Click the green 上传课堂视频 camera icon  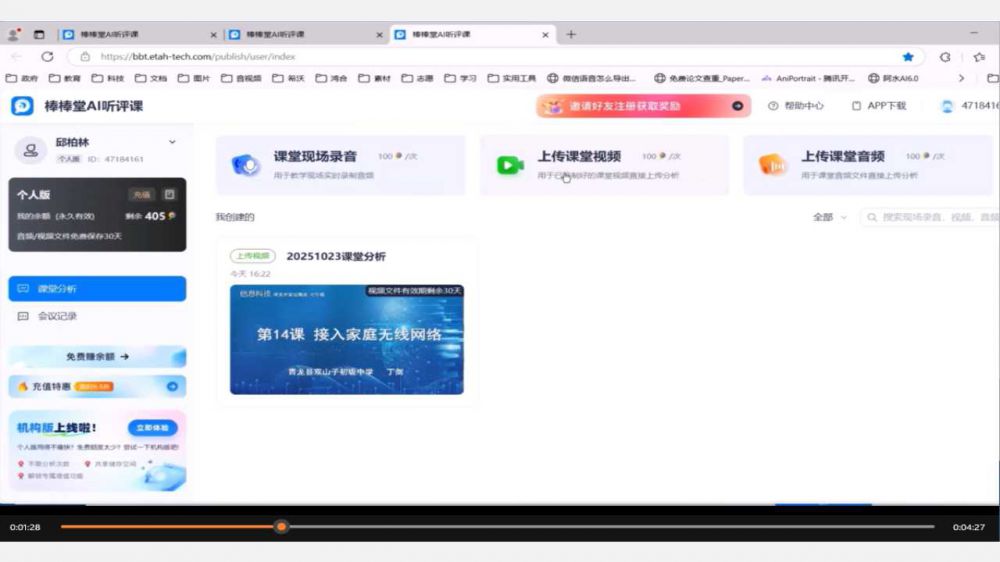(510, 165)
